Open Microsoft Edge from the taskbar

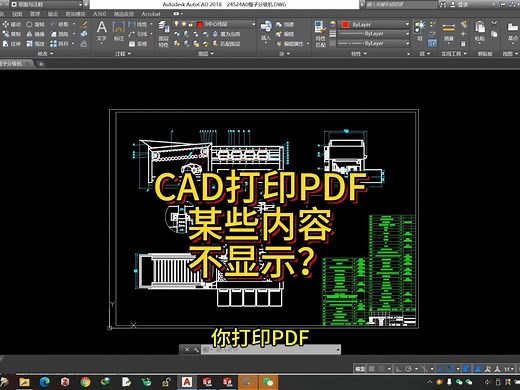44,382
